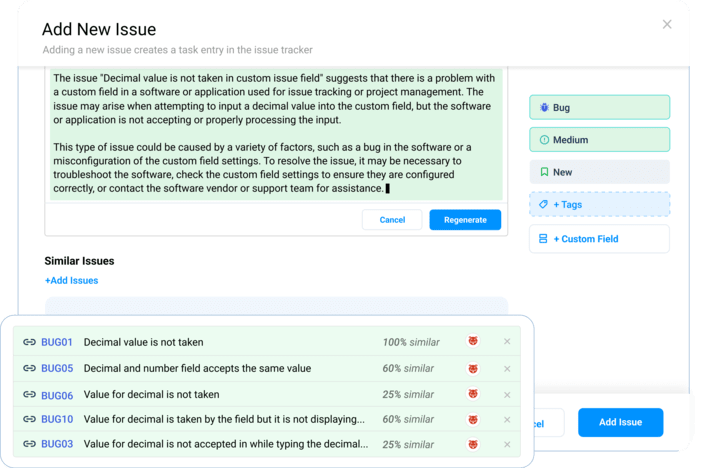Open the Bug issue type dropdown

599,107
